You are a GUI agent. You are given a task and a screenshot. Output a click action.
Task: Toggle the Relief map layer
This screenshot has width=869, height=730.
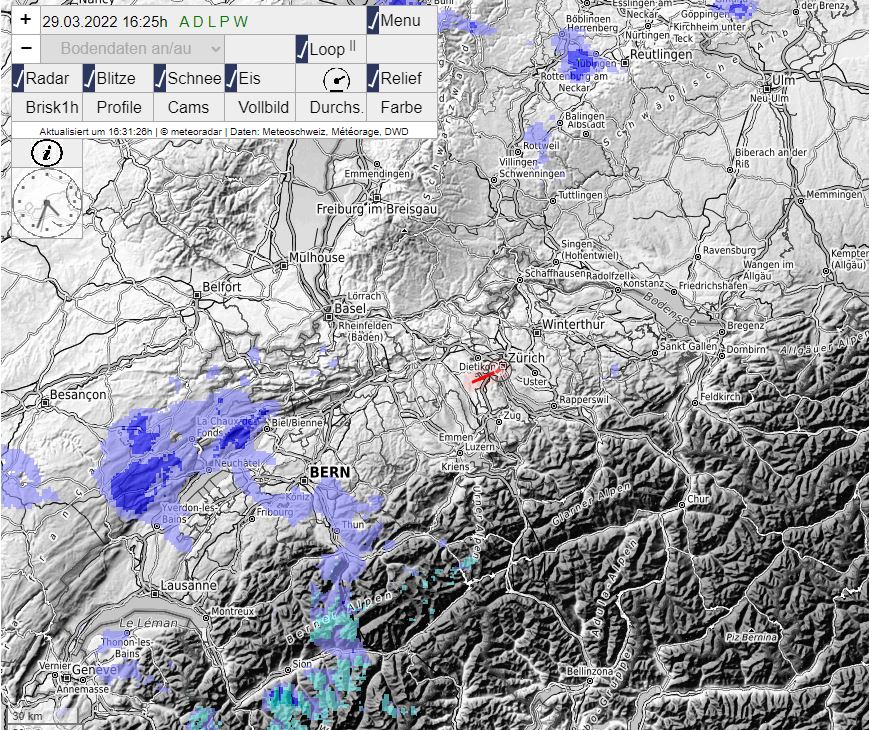(373, 78)
